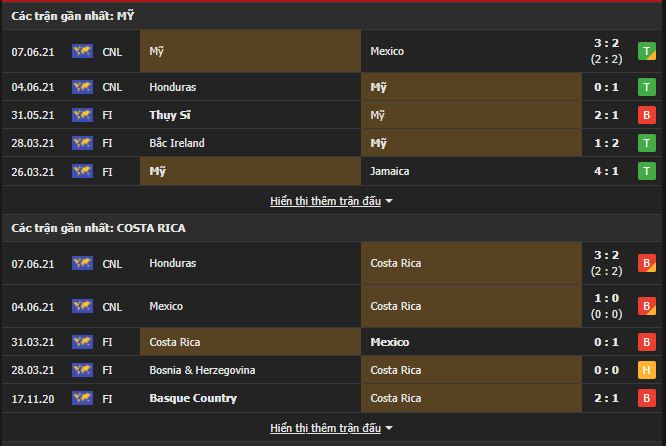
Task: Open the Bosnia & Herzegovina team link
Action: tap(202, 370)
